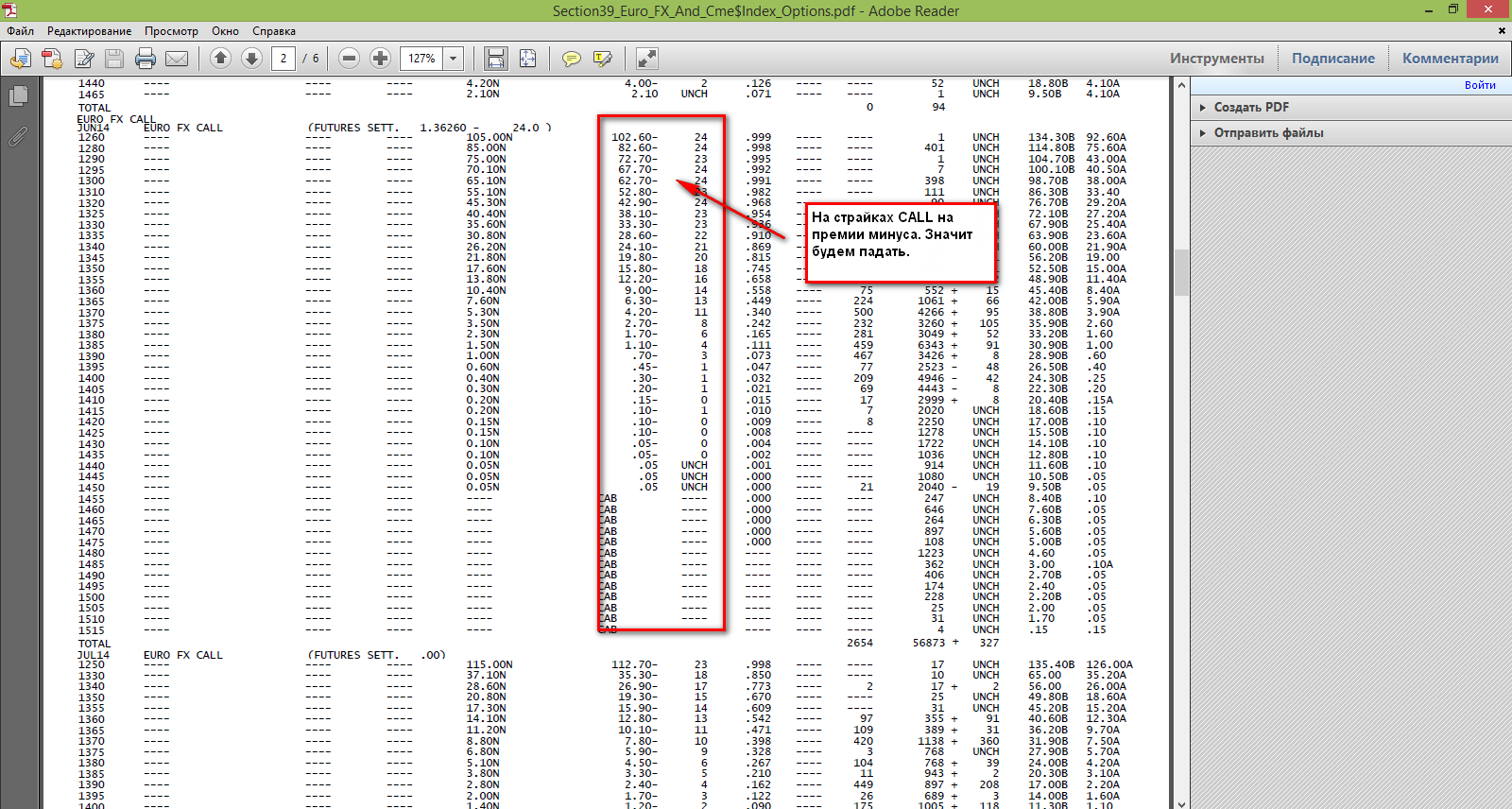Screen dimensions: 1512x809
Task: Toggle fit-width scrolling mode icon
Action: [495, 59]
